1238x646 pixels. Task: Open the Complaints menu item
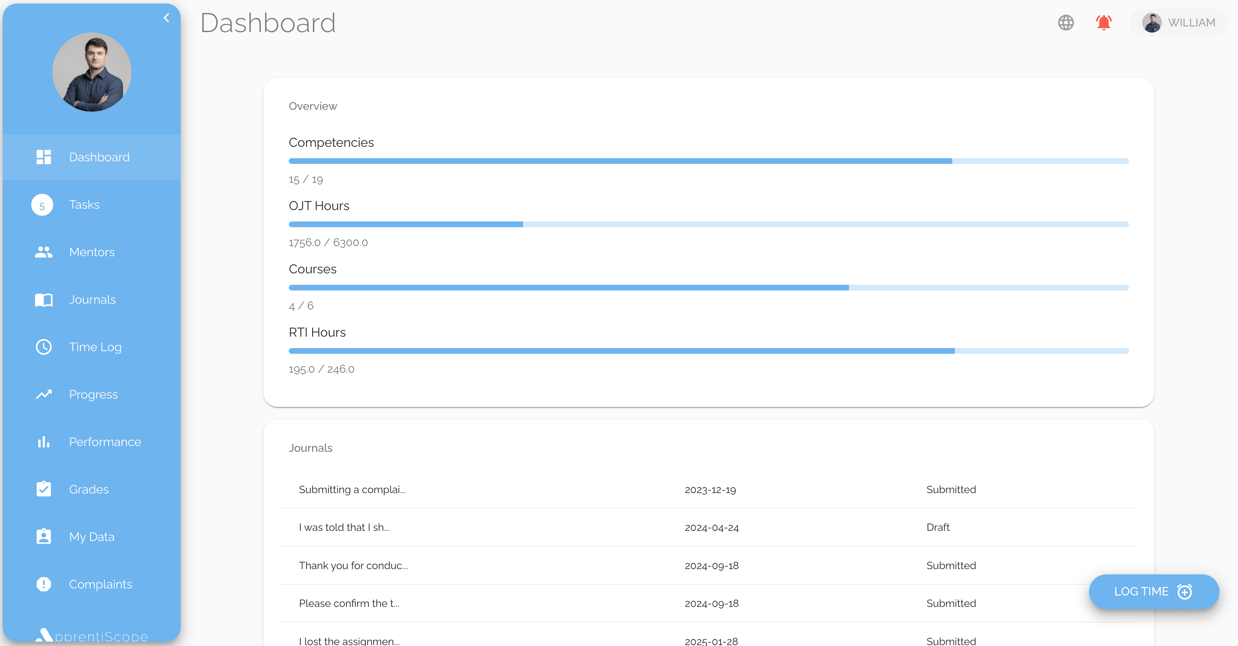(x=100, y=584)
